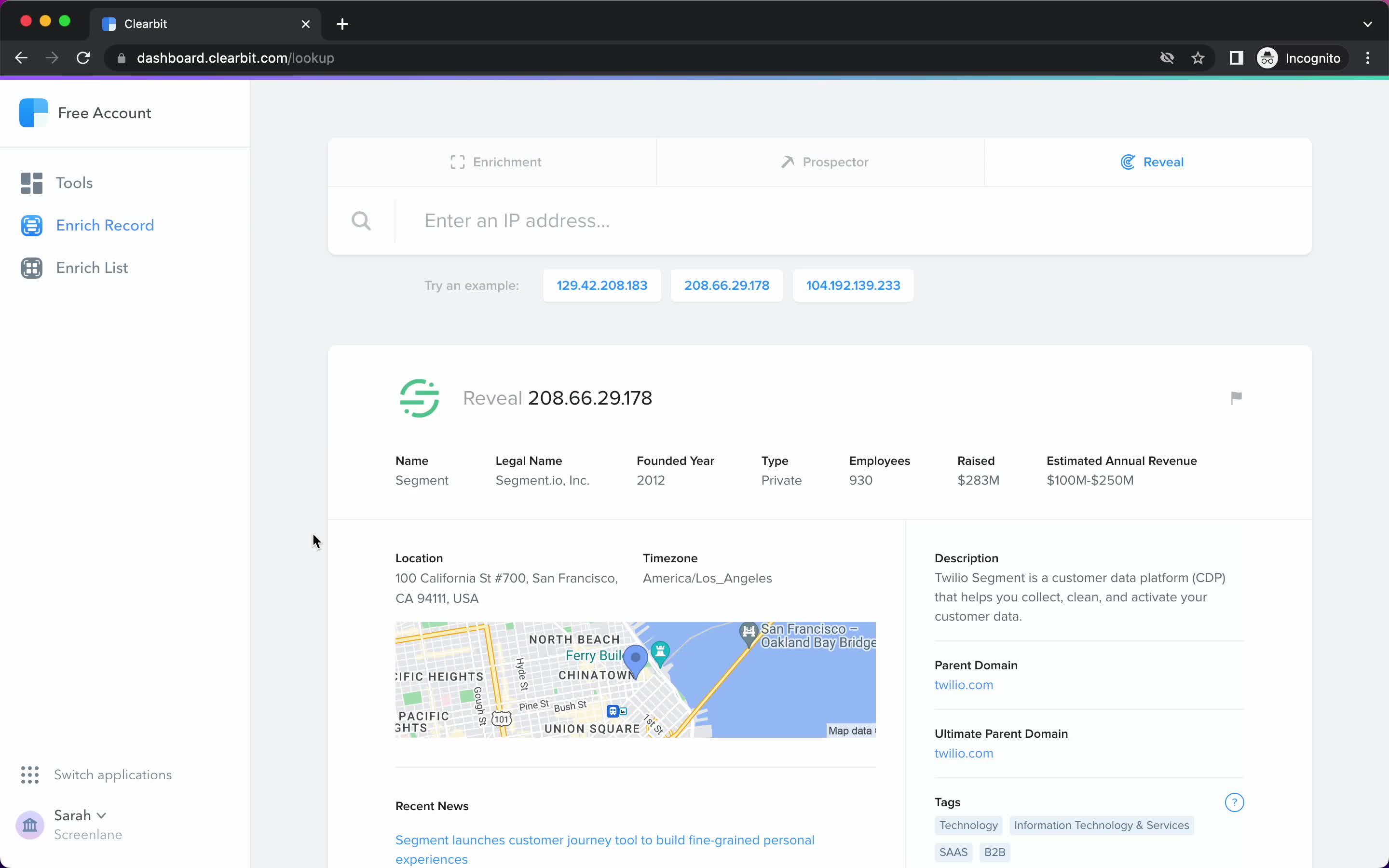Open the Chrome three-dot menu
The height and width of the screenshot is (868, 1389).
pos(1367,58)
